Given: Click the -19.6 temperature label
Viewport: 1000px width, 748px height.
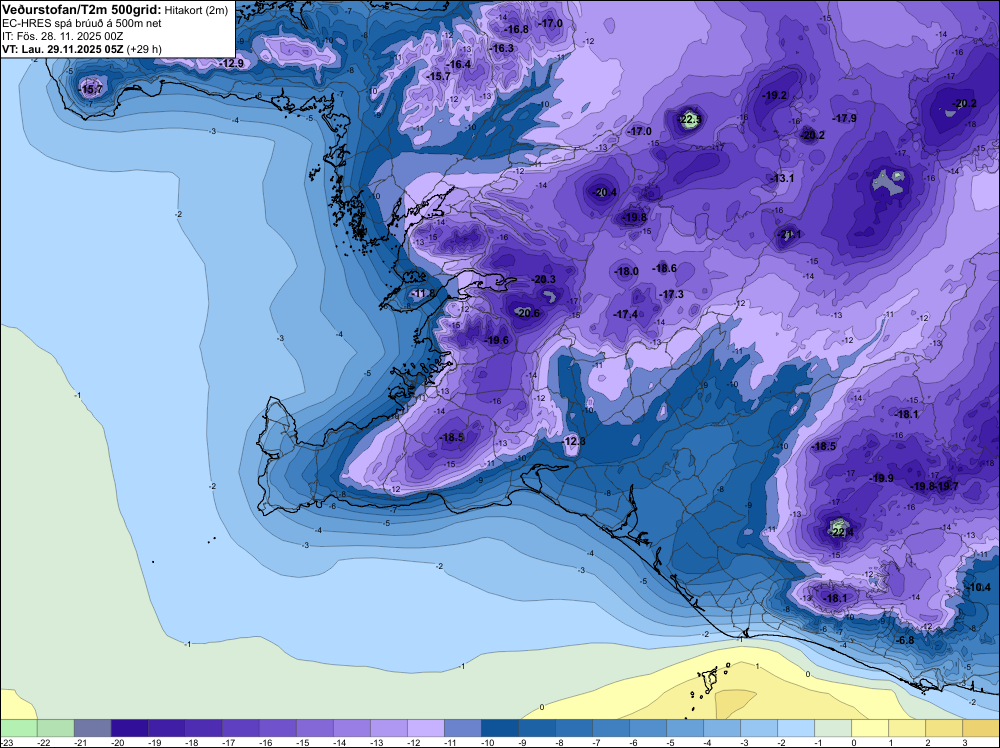Looking at the screenshot, I should point(497,341).
